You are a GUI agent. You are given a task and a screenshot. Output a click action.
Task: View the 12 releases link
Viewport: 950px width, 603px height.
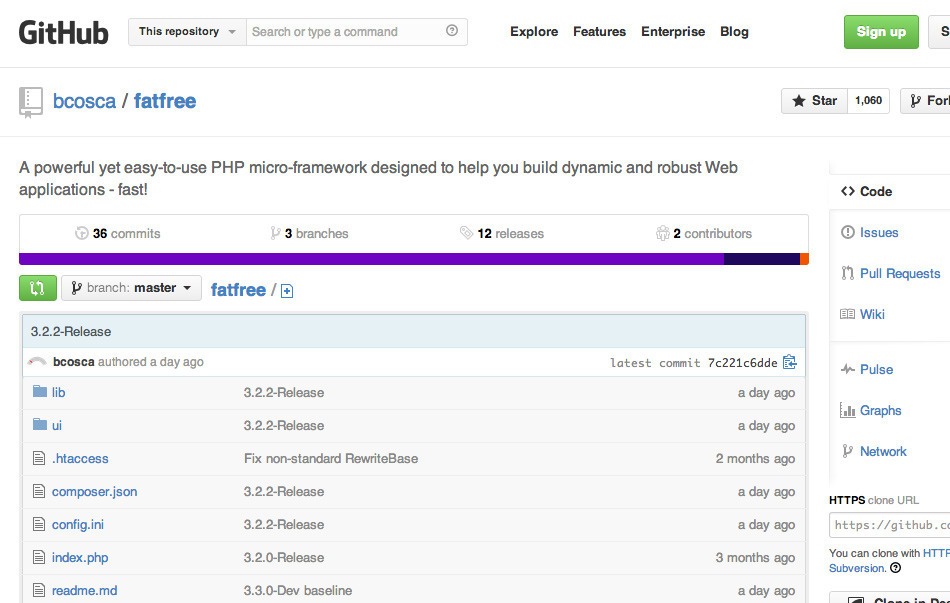(x=502, y=233)
